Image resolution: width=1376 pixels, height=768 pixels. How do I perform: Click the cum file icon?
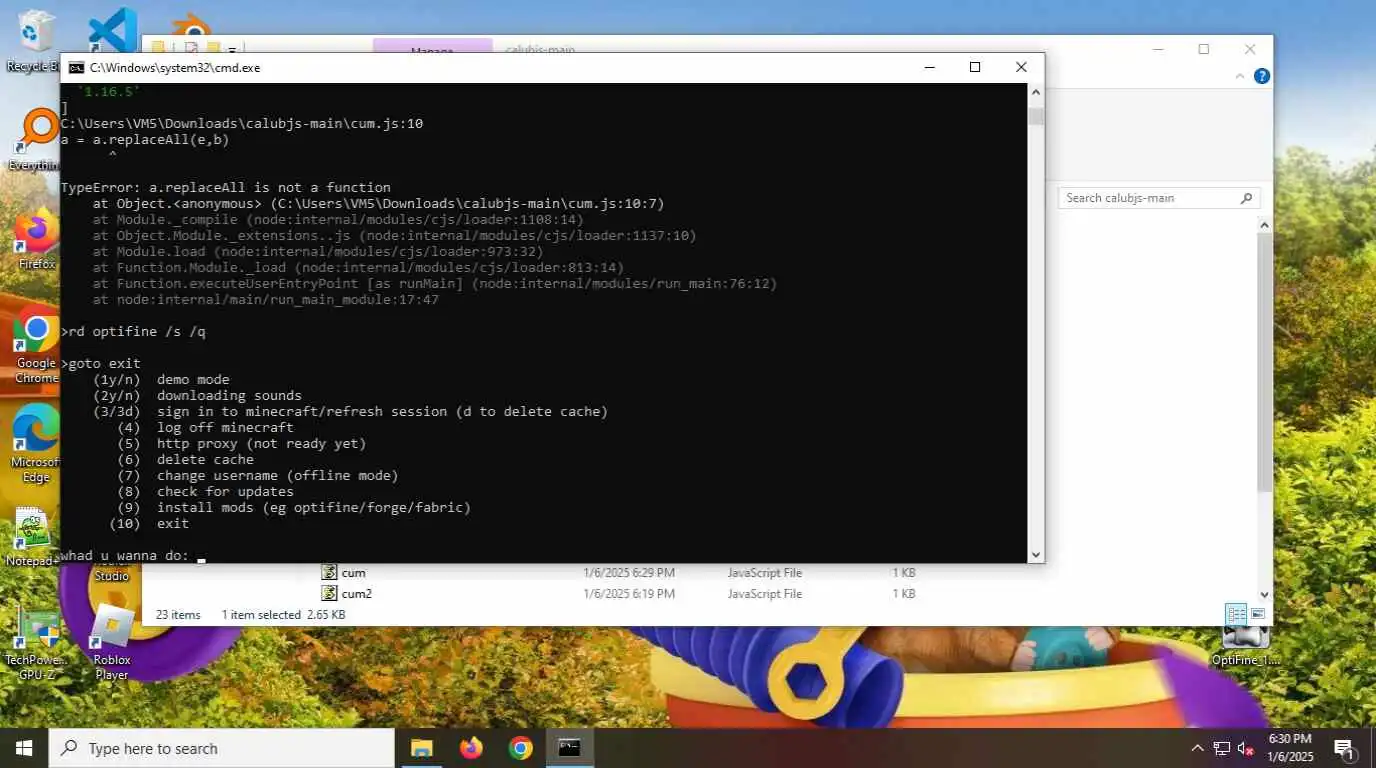(x=329, y=573)
